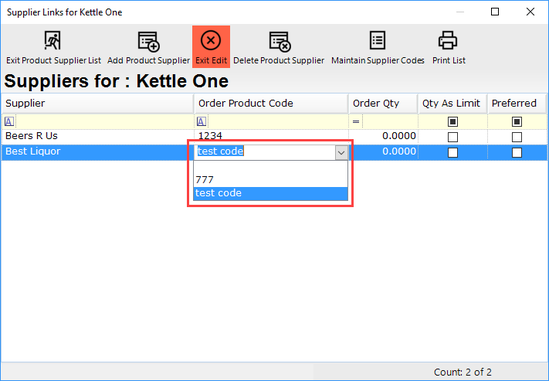
Task: Click the Supplier column filter condition icon
Action: [9, 122]
